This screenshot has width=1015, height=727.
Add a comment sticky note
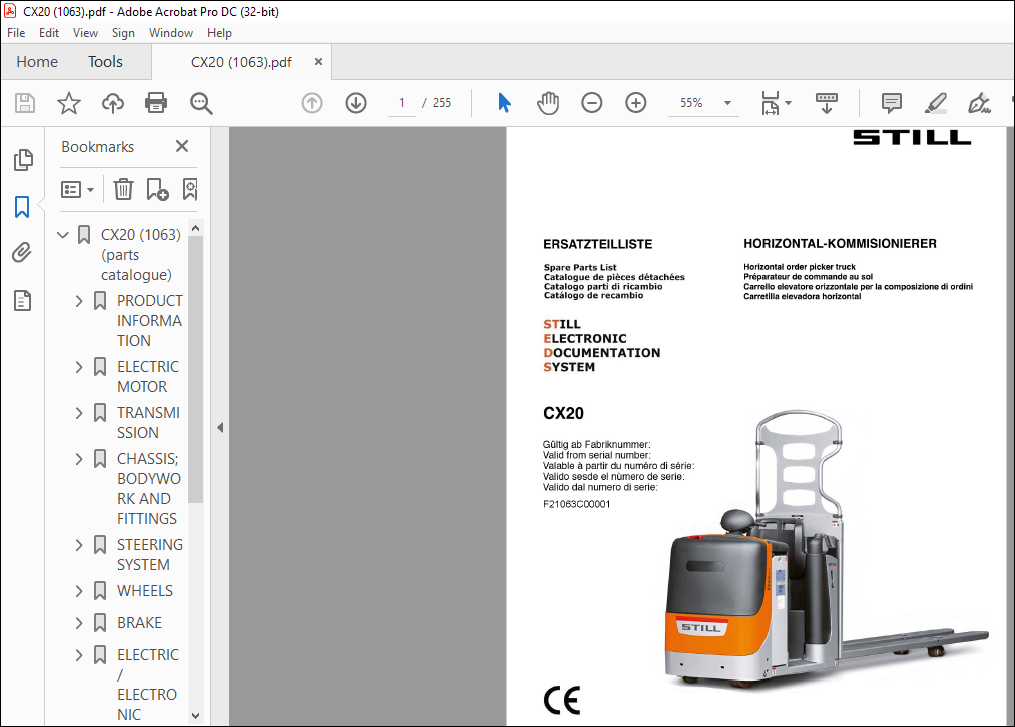coord(891,103)
